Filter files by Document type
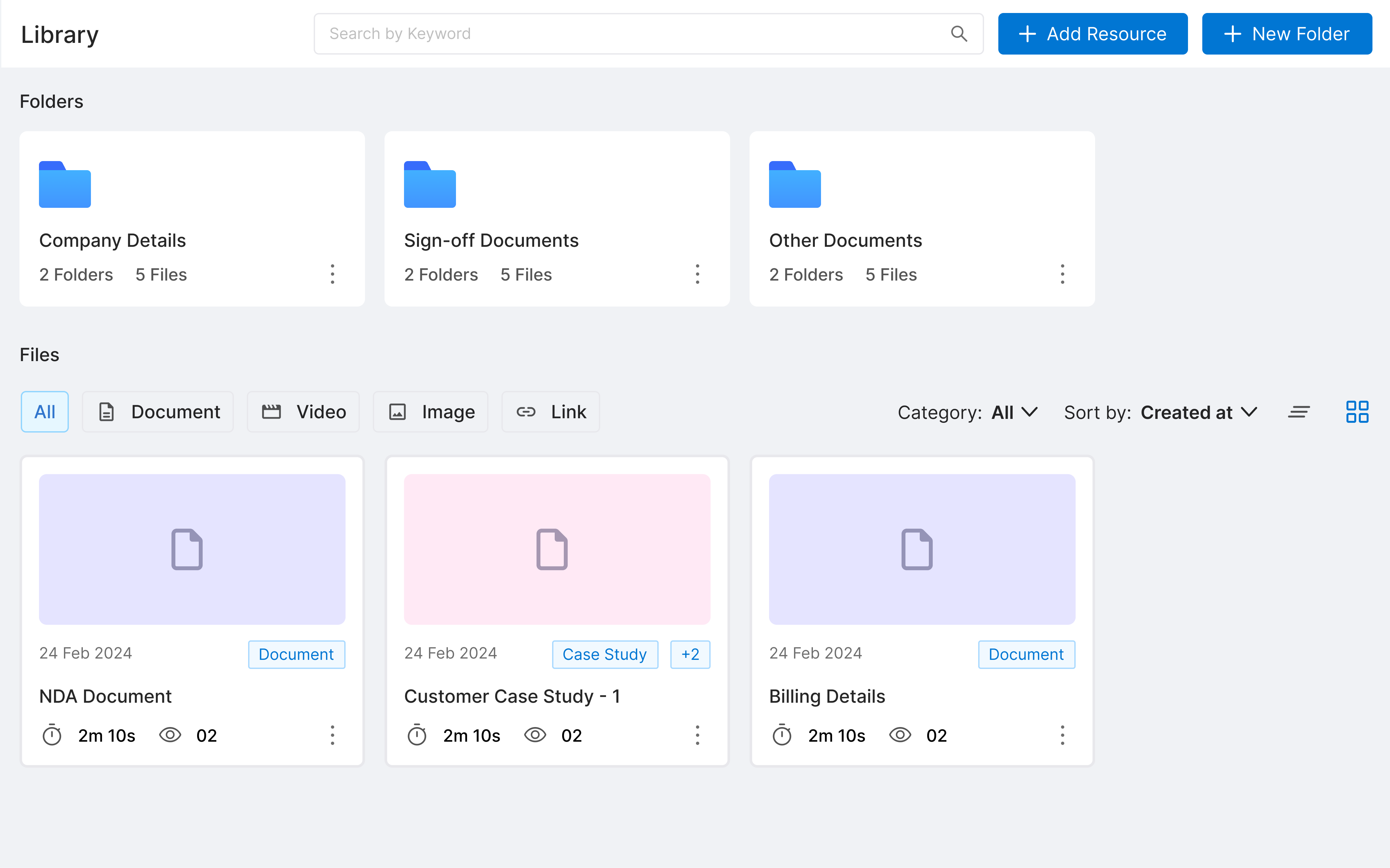Viewport: 1390px width, 868px height. click(x=158, y=412)
